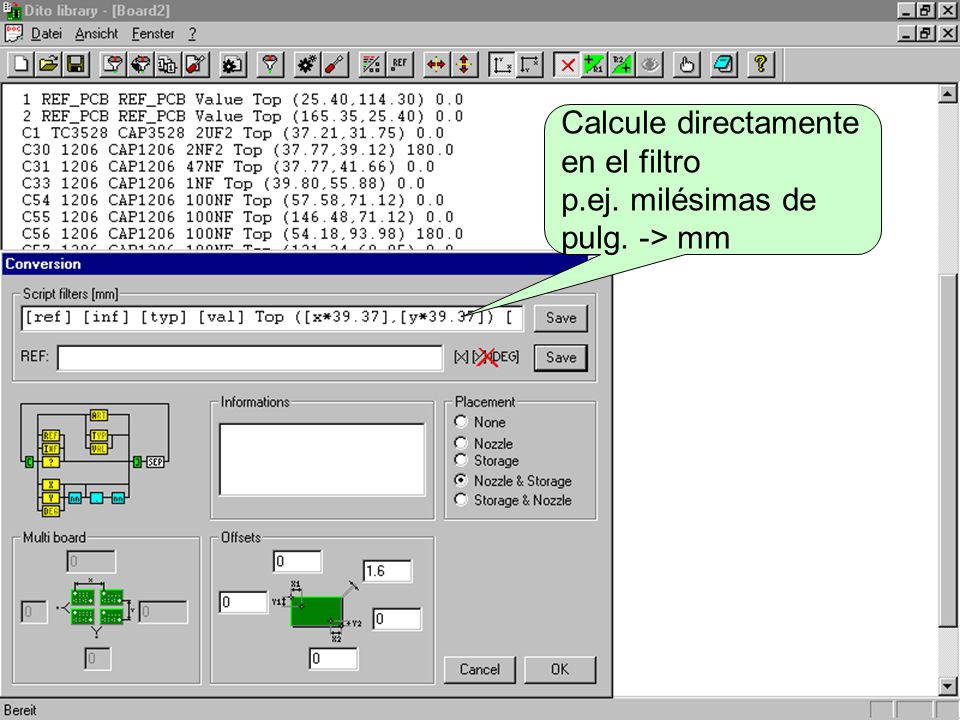Click into the Informations text box
The height and width of the screenshot is (720, 960).
[x=322, y=459]
